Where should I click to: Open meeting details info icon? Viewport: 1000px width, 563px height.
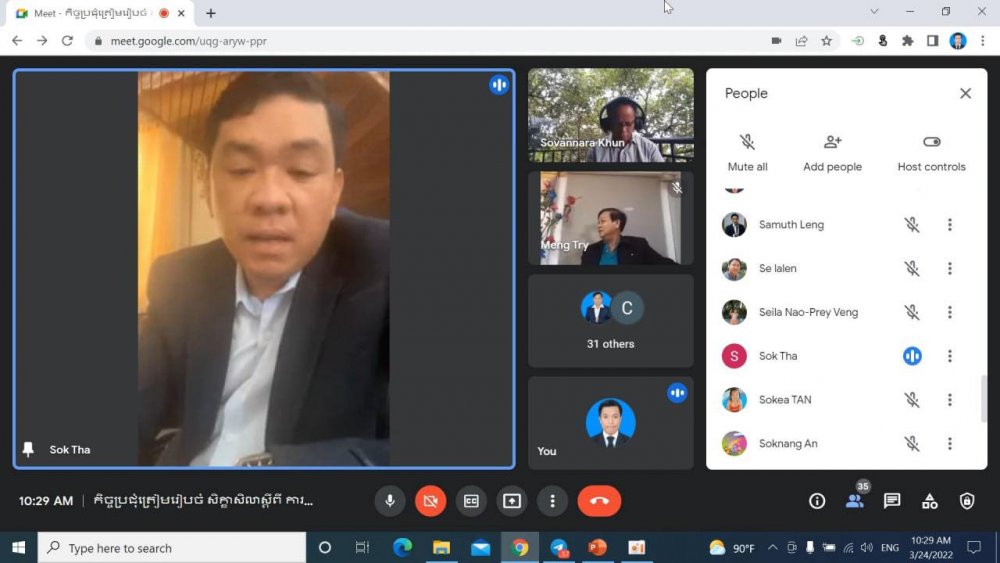tap(817, 501)
